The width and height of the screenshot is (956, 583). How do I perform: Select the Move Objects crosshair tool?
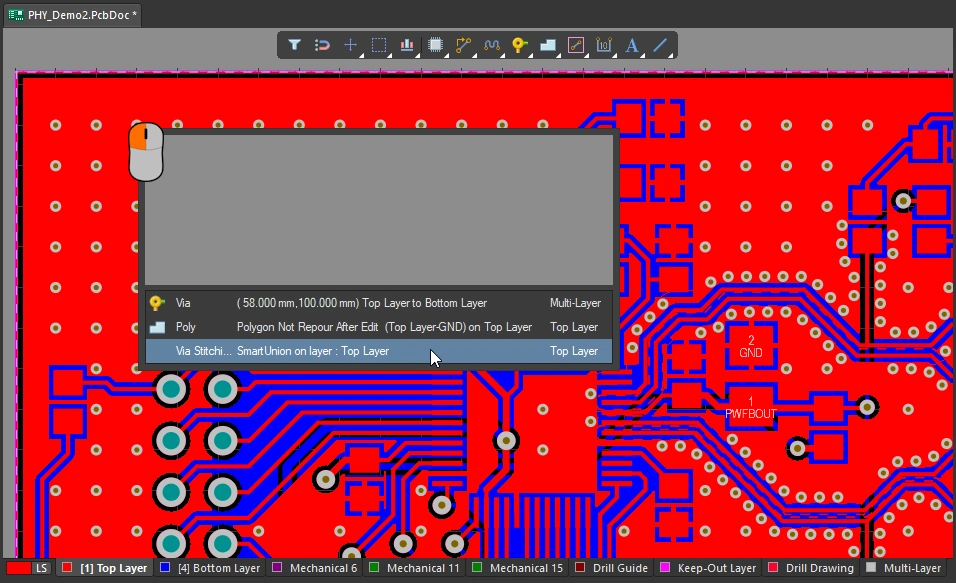(x=351, y=45)
